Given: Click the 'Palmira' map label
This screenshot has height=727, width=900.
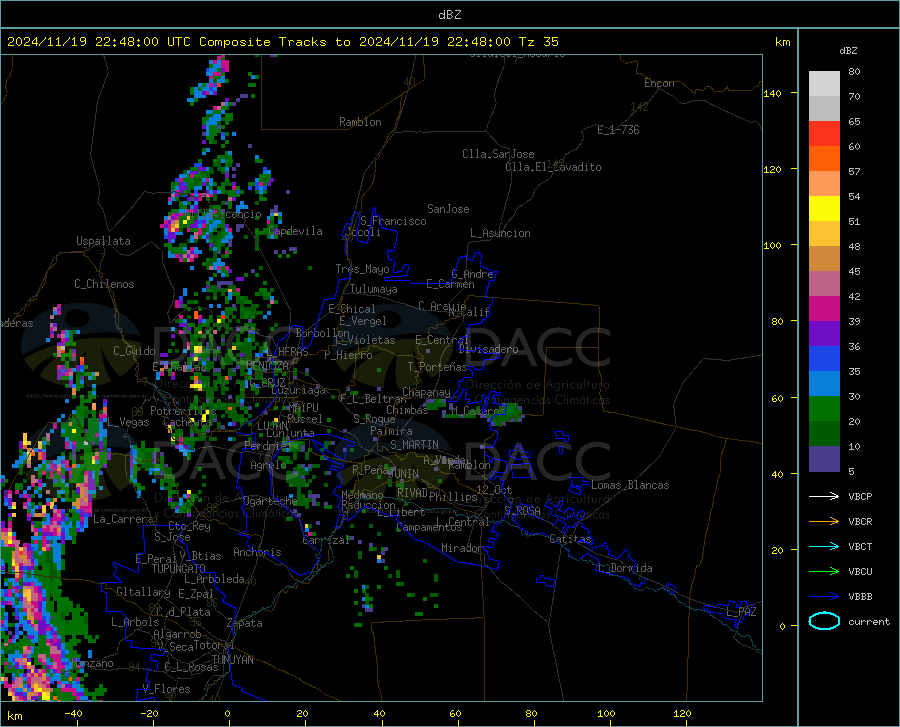Looking at the screenshot, I should [x=391, y=431].
